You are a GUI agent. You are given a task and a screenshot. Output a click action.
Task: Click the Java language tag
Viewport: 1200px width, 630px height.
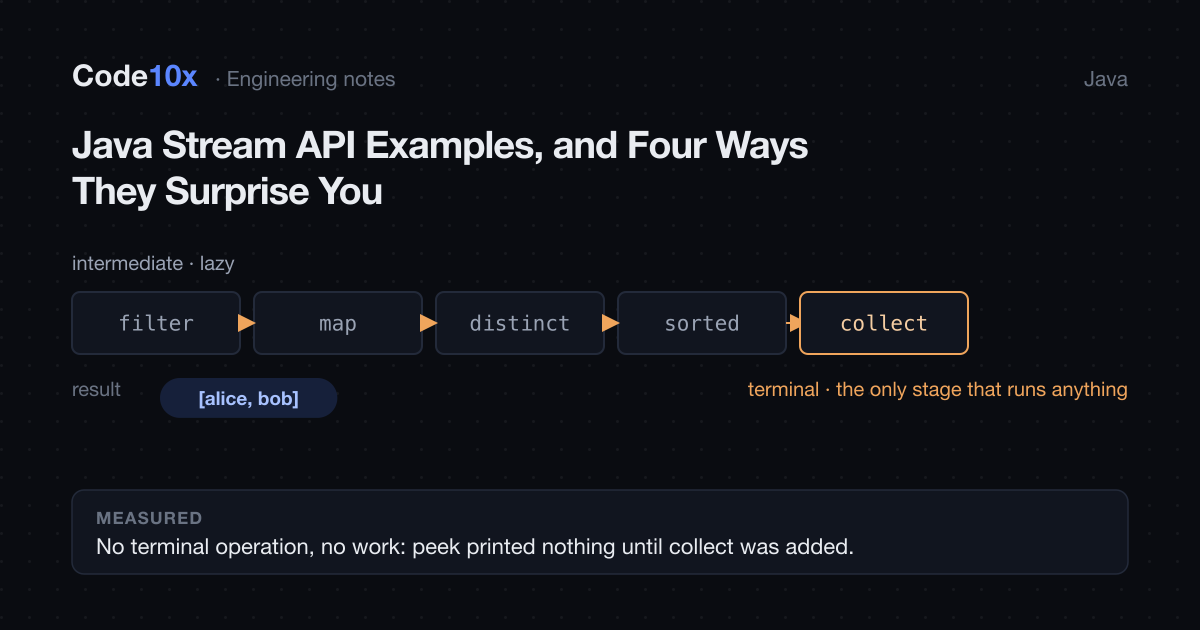coord(1106,79)
